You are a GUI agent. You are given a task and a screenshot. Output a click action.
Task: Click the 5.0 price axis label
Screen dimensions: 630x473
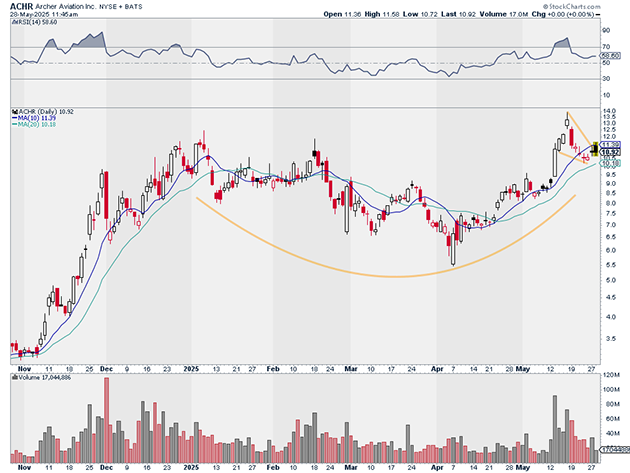(610, 280)
